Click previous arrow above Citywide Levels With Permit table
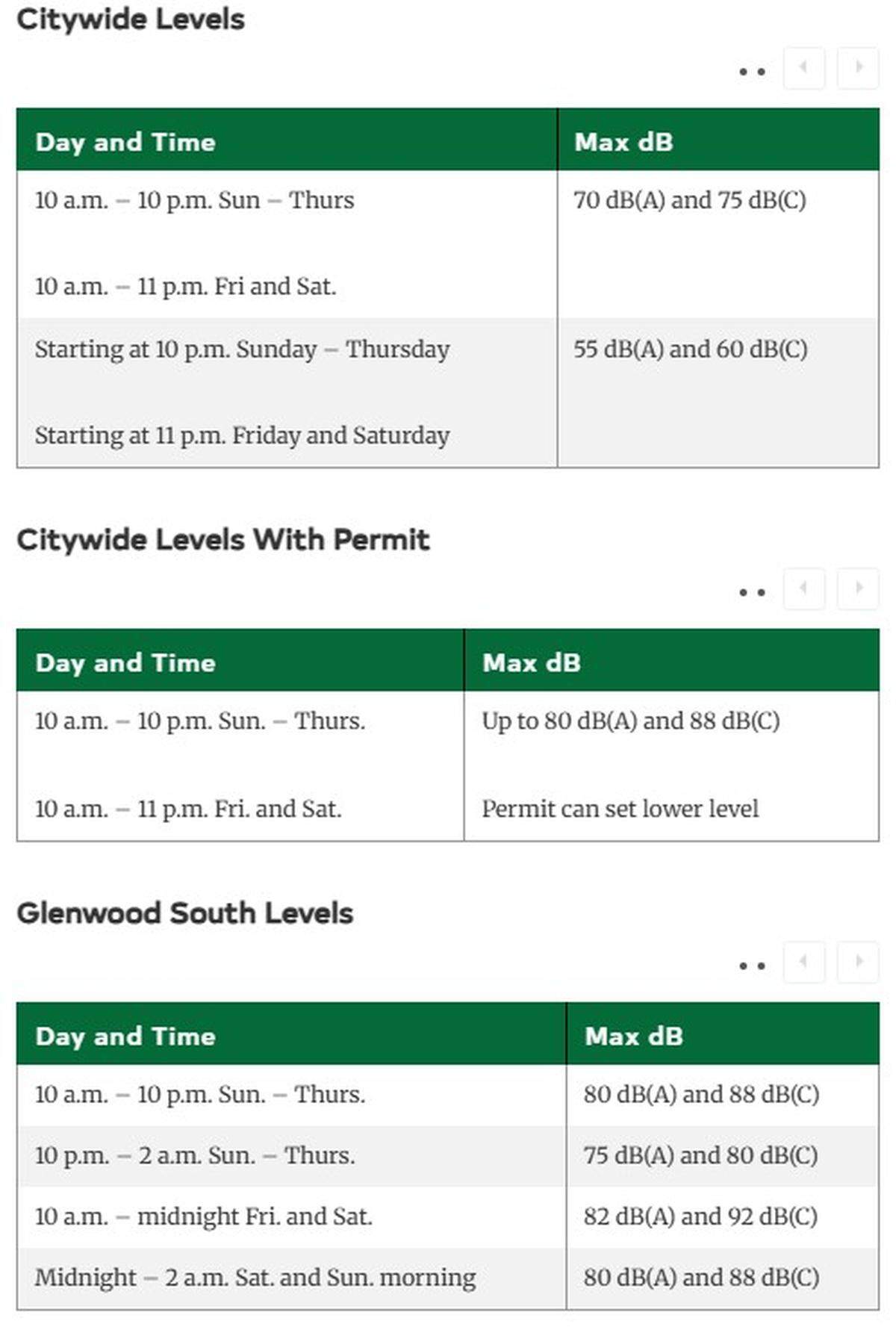This screenshot has width=896, height=1327. pyautogui.click(x=804, y=588)
